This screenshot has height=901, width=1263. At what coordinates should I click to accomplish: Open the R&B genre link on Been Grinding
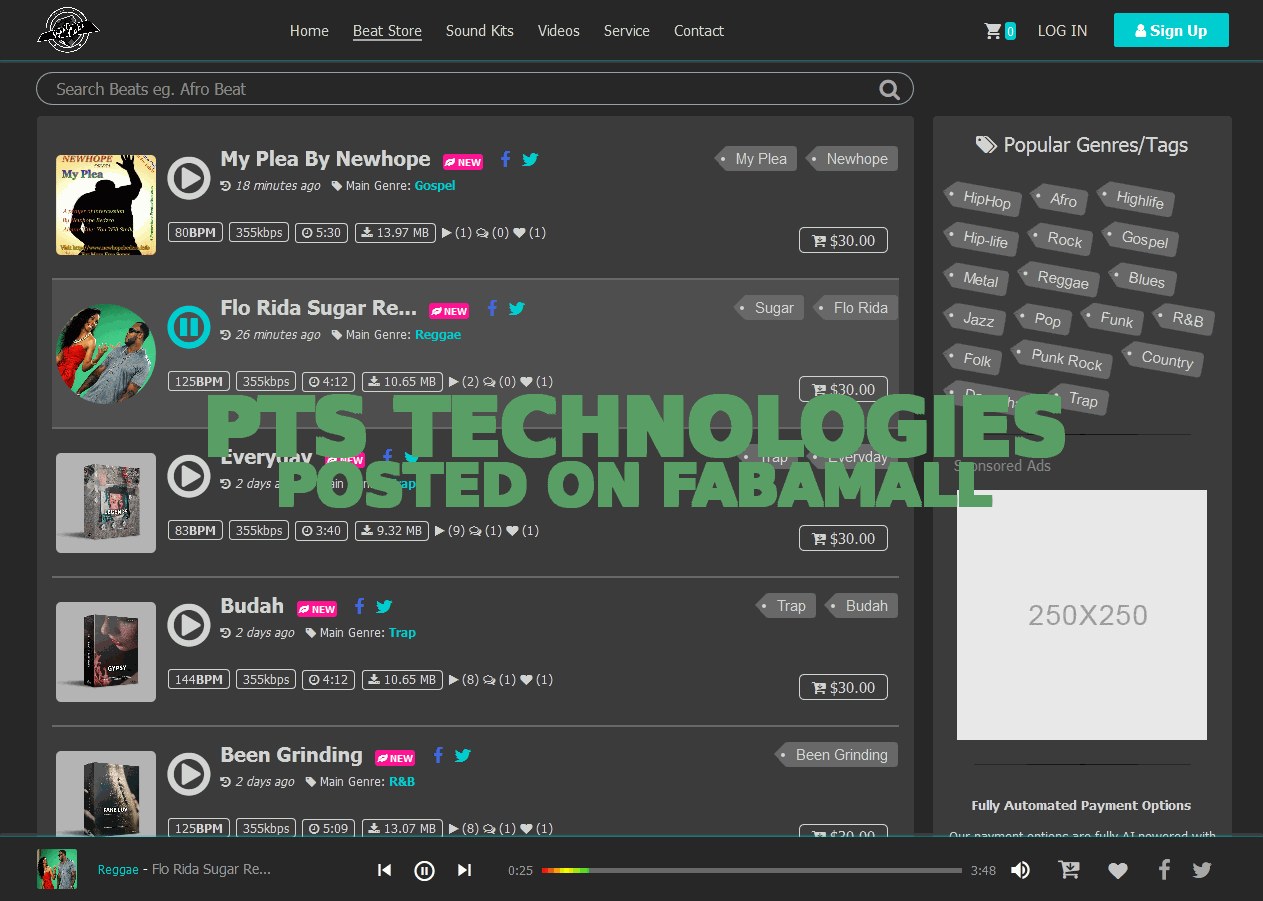[402, 781]
